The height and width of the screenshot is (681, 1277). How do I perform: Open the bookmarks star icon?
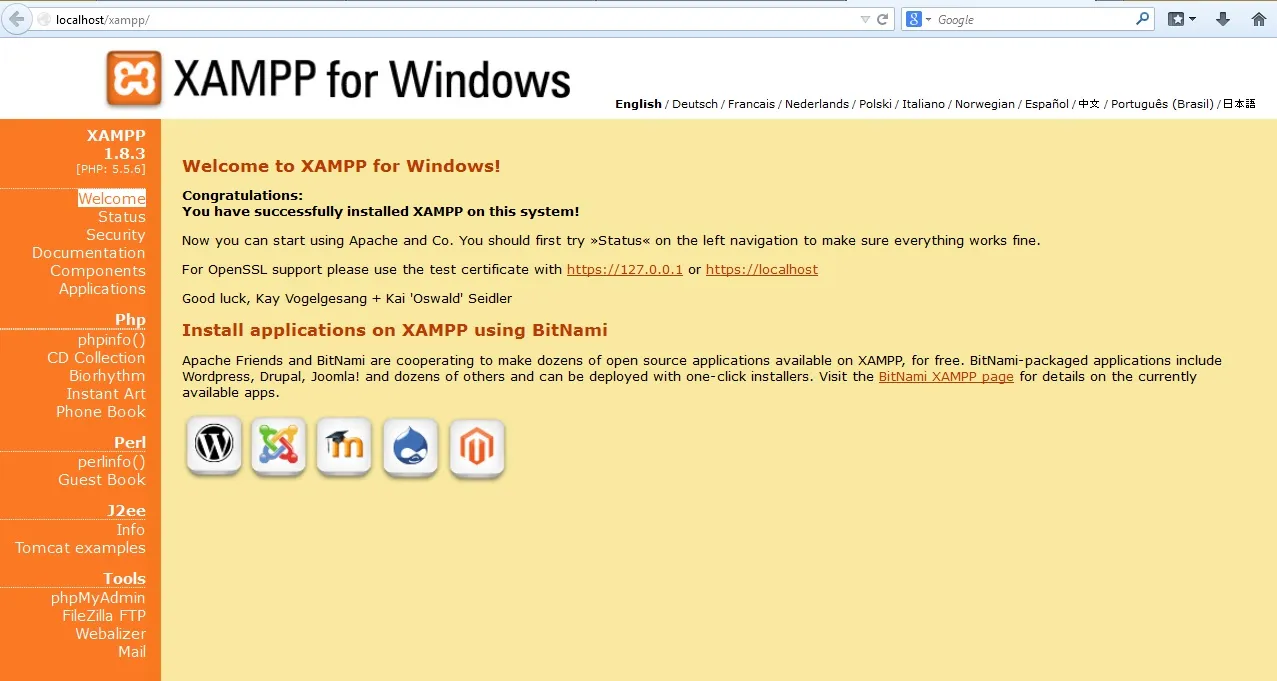click(x=1176, y=19)
